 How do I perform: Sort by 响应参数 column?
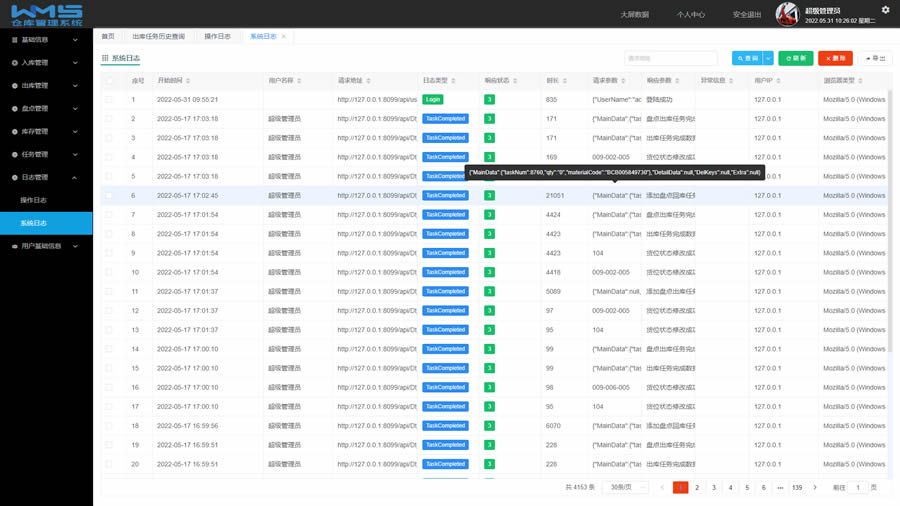(x=677, y=80)
